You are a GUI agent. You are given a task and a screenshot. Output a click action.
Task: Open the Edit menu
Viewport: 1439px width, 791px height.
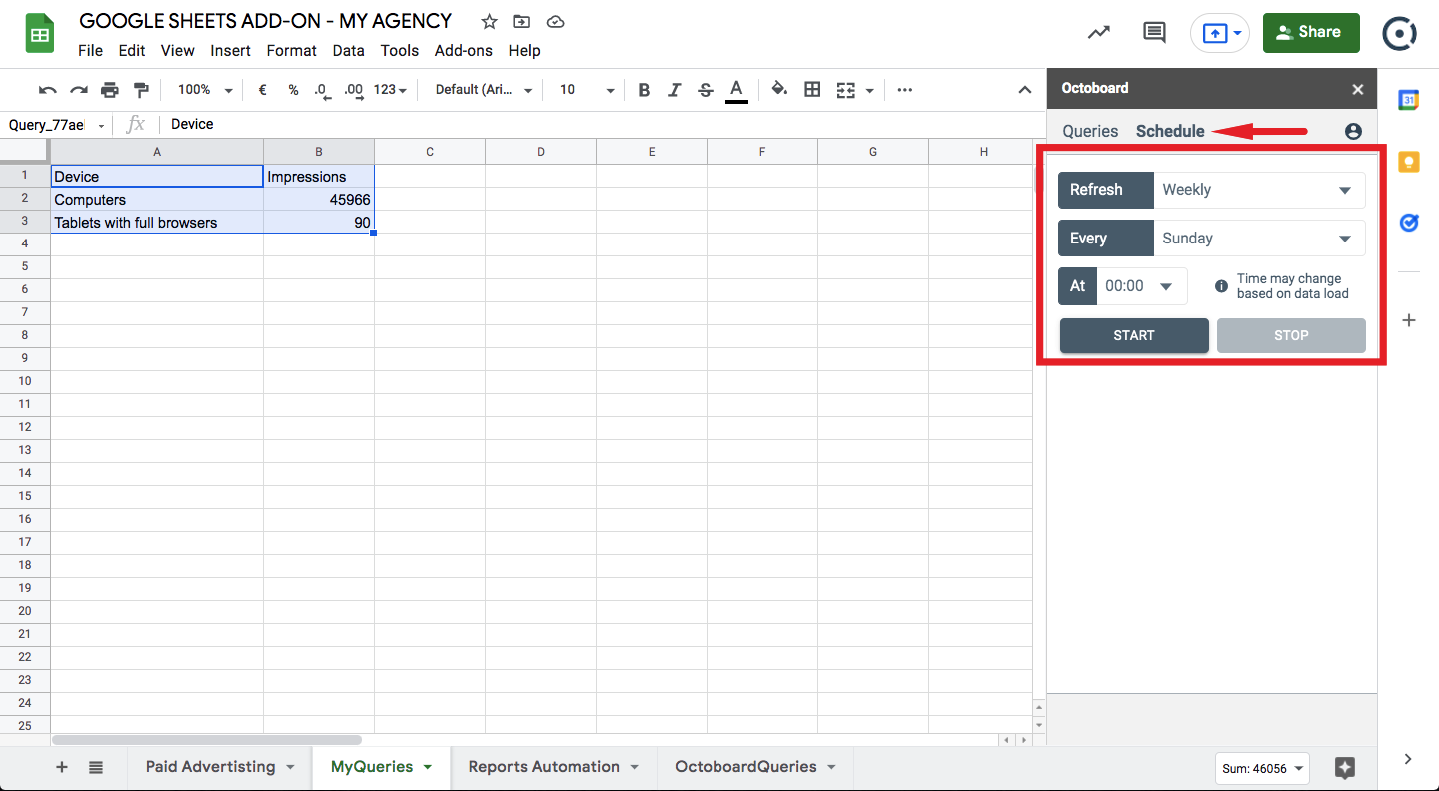click(x=132, y=50)
